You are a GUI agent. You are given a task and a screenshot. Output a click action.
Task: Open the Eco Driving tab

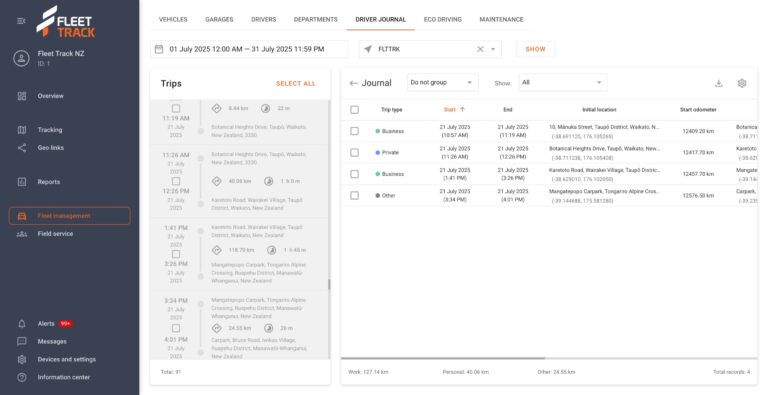(443, 20)
